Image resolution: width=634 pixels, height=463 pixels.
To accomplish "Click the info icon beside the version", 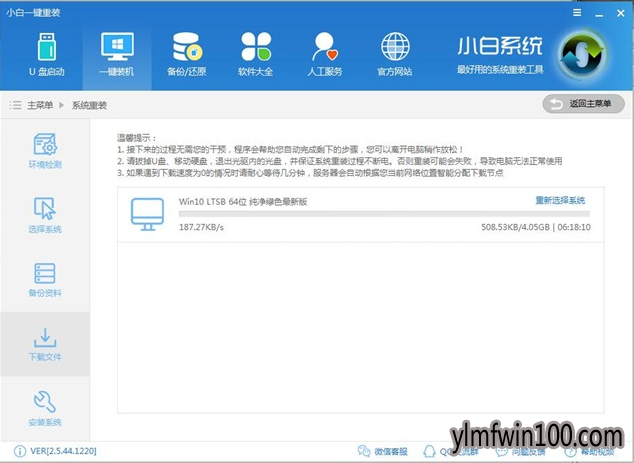I will (x=19, y=451).
